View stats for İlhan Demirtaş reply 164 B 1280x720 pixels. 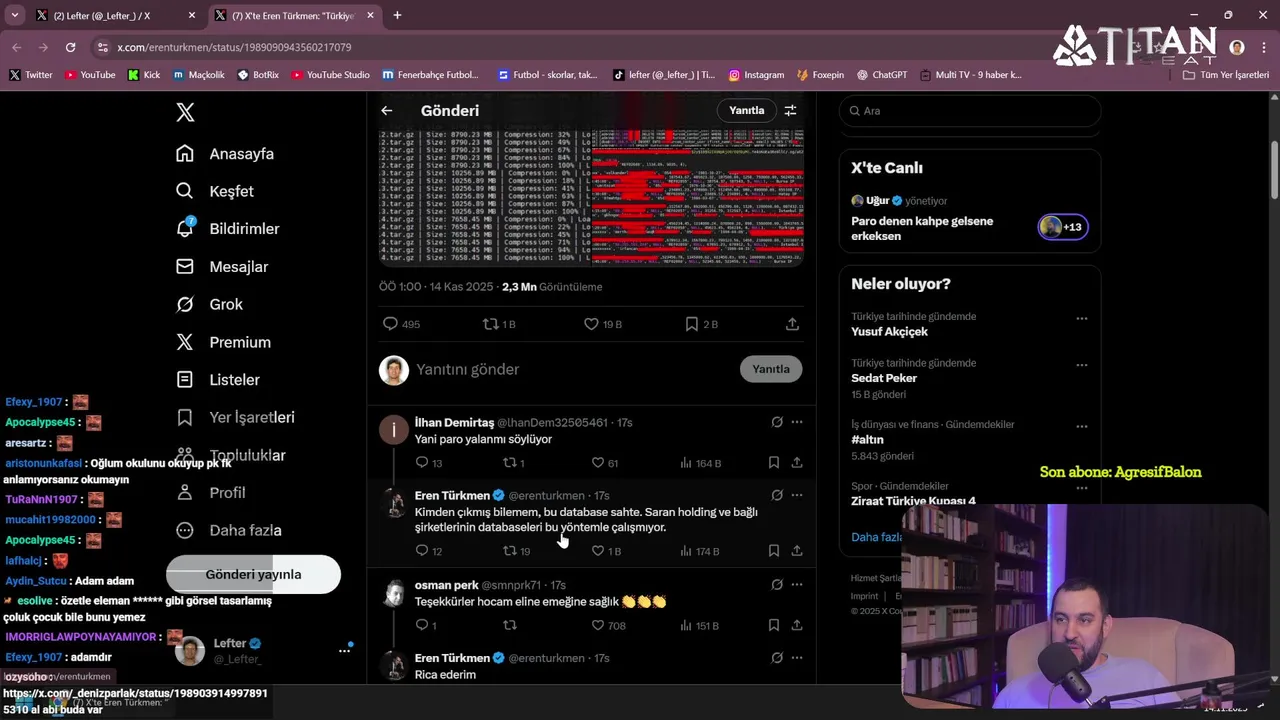pyautogui.click(x=700, y=463)
